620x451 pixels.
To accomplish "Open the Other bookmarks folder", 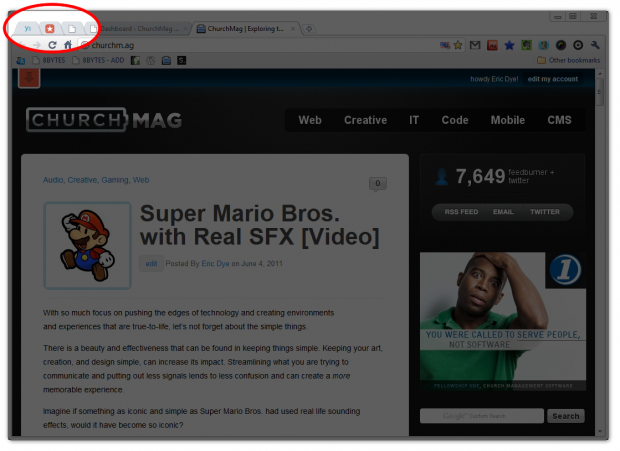I will 569,60.
